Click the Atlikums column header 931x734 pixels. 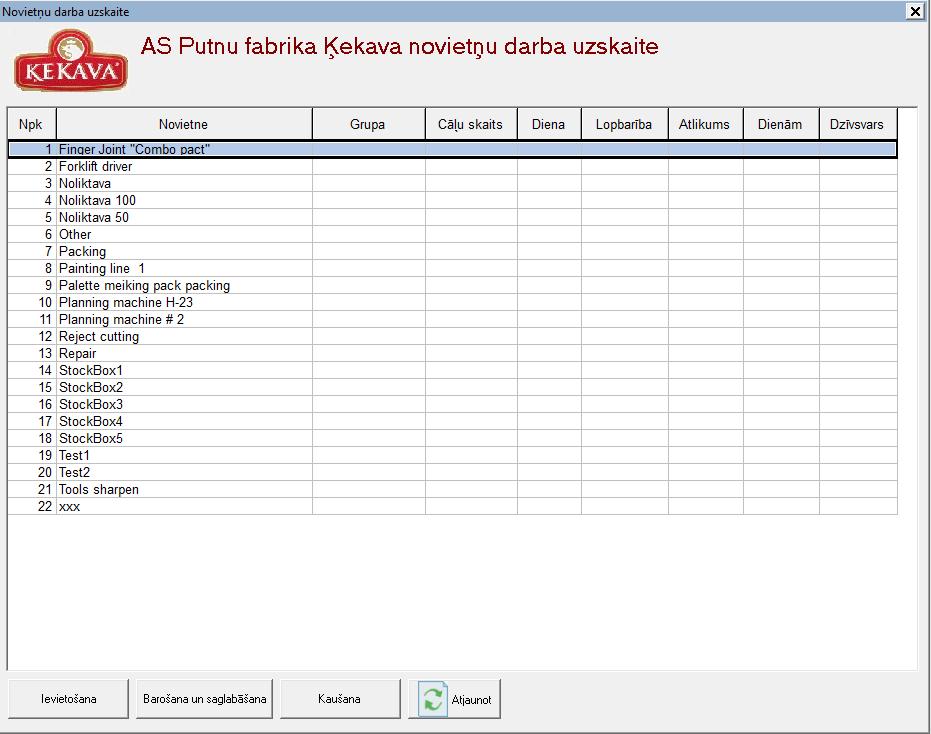(705, 124)
